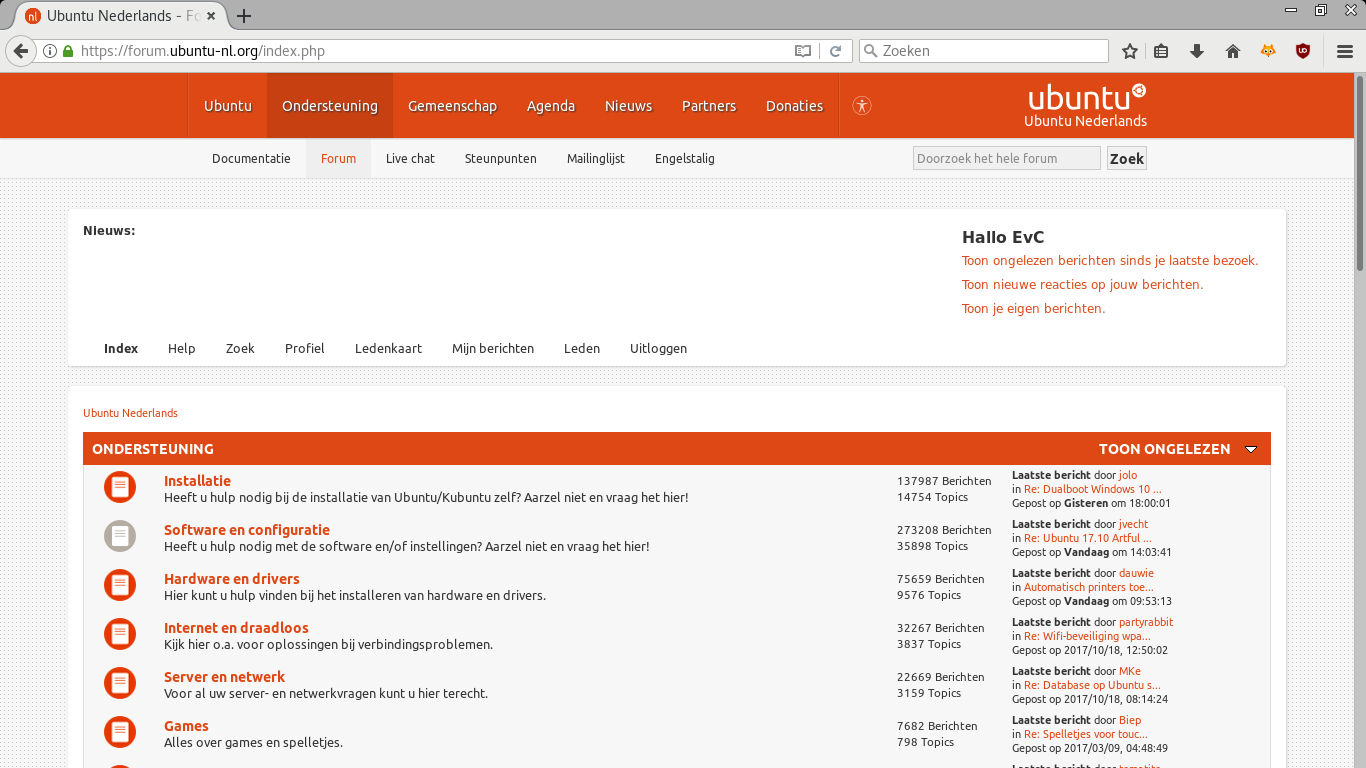Open Donaties menu item

click(795, 106)
